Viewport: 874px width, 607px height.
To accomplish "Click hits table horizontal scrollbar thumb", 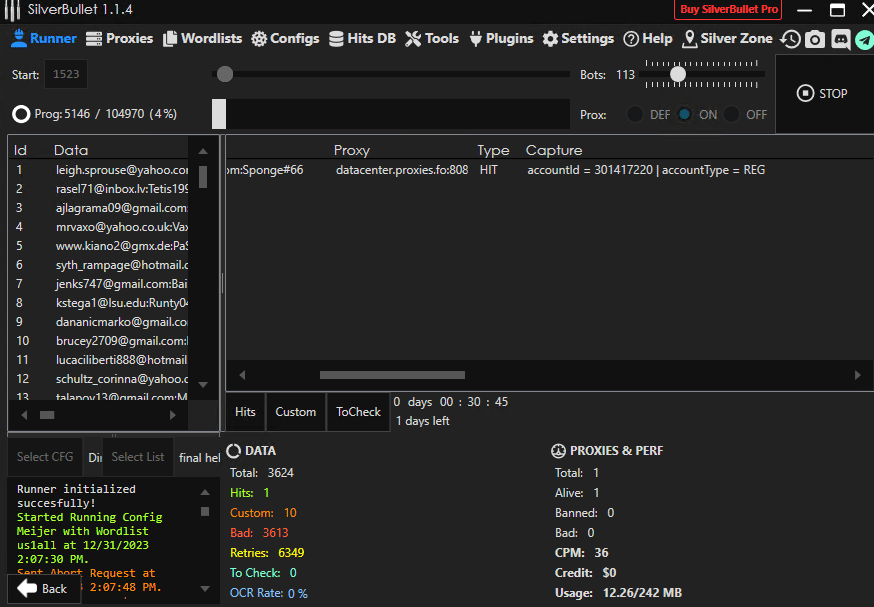I will (x=392, y=375).
